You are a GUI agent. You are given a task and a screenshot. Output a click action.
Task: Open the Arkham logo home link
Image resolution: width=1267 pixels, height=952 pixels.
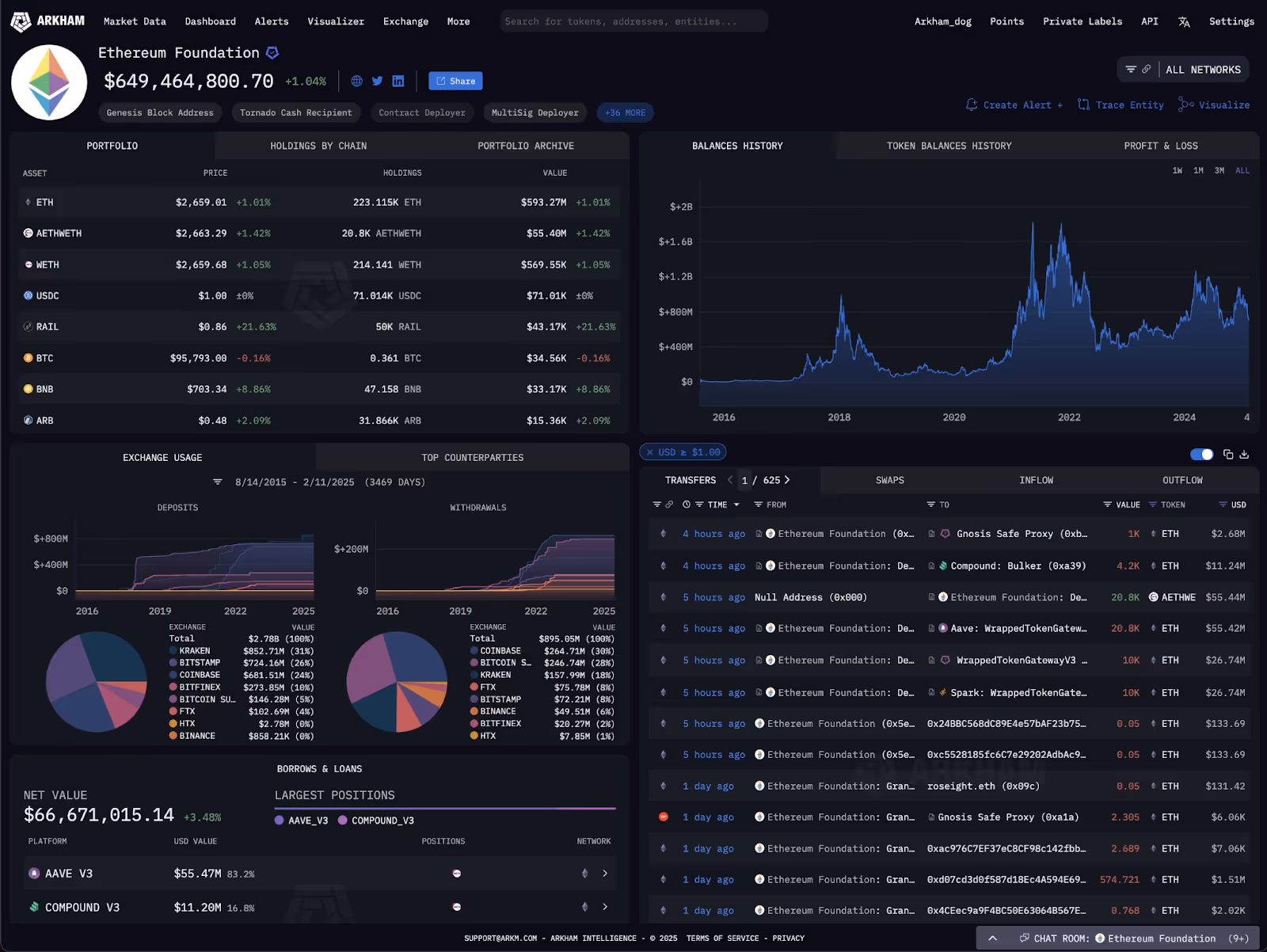pyautogui.click(x=48, y=21)
